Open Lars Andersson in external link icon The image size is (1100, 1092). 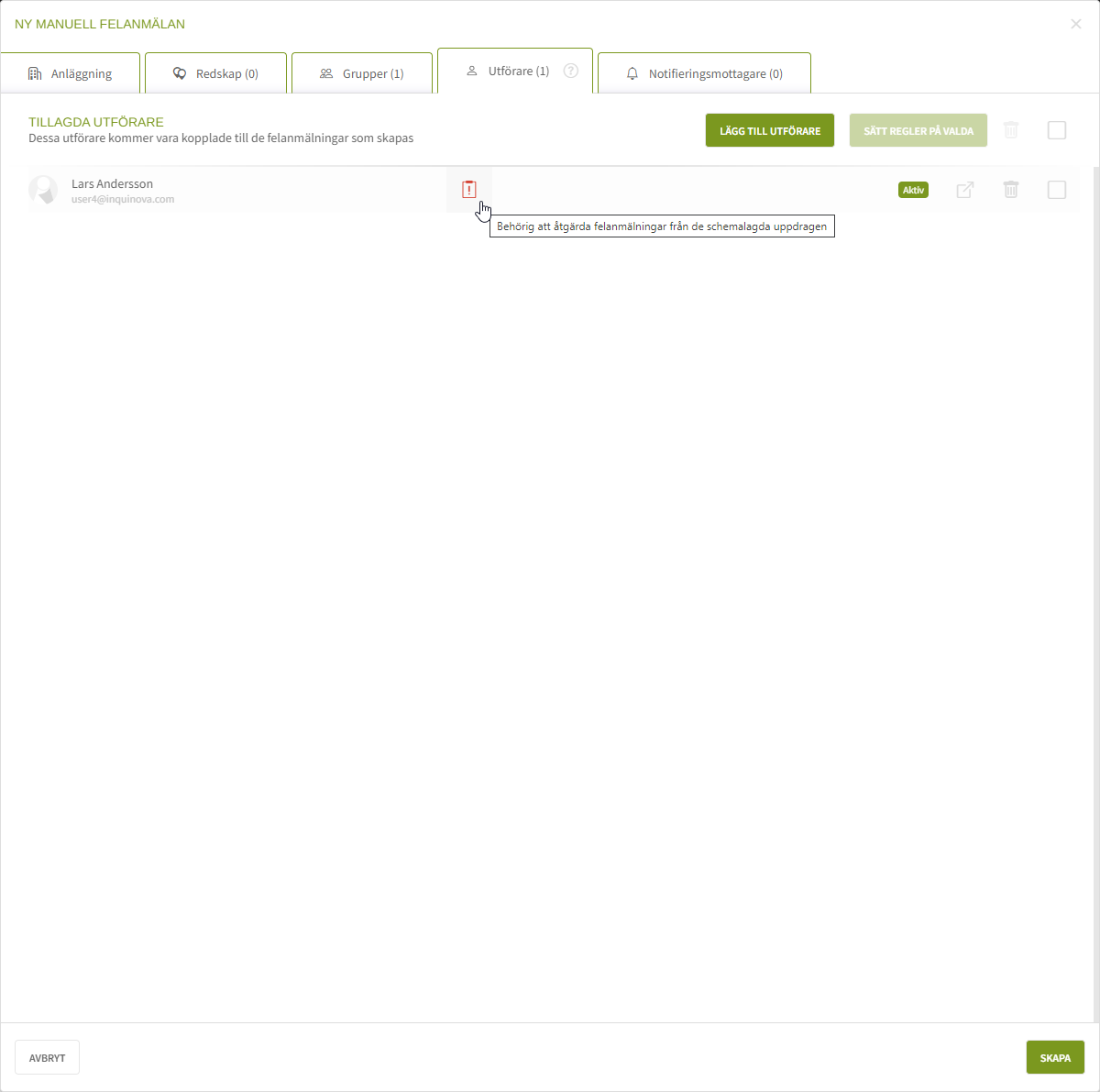pyautogui.click(x=965, y=190)
